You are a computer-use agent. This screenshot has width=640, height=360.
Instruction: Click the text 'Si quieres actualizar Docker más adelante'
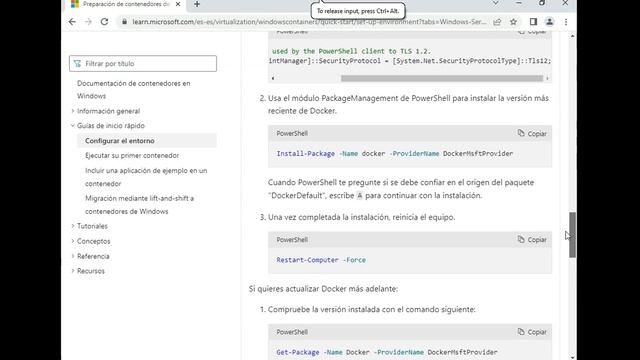[x=323, y=289]
